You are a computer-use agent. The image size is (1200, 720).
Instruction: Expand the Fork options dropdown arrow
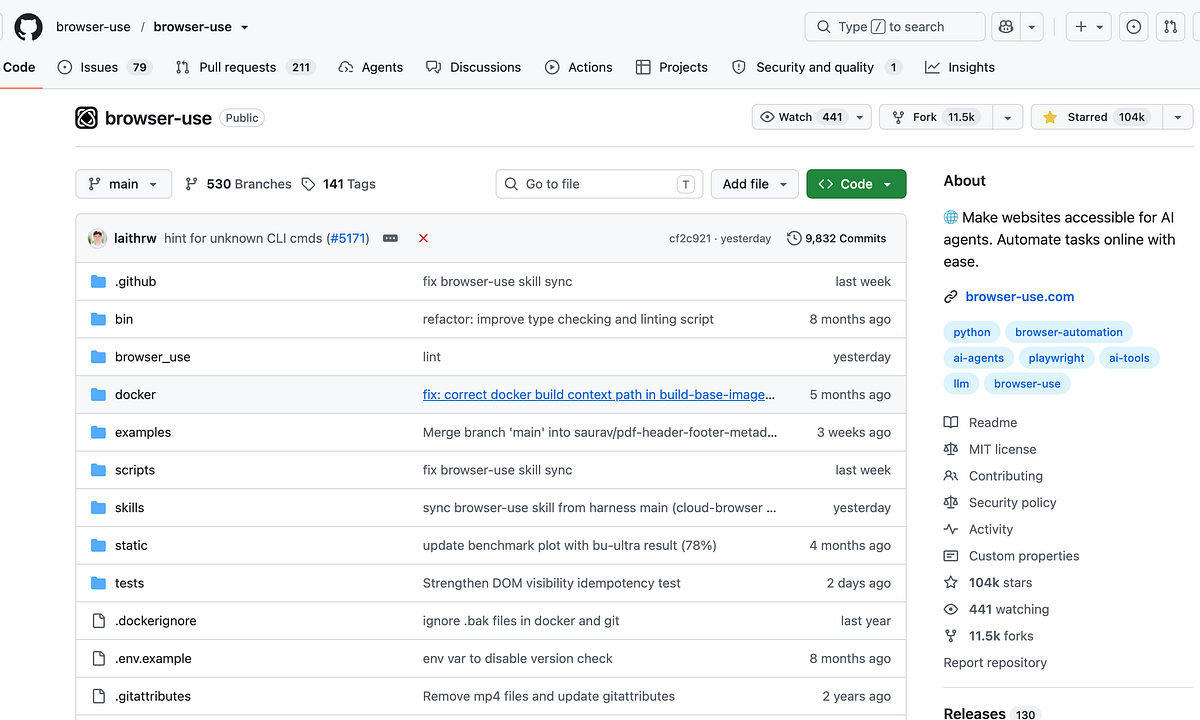pos(1008,117)
